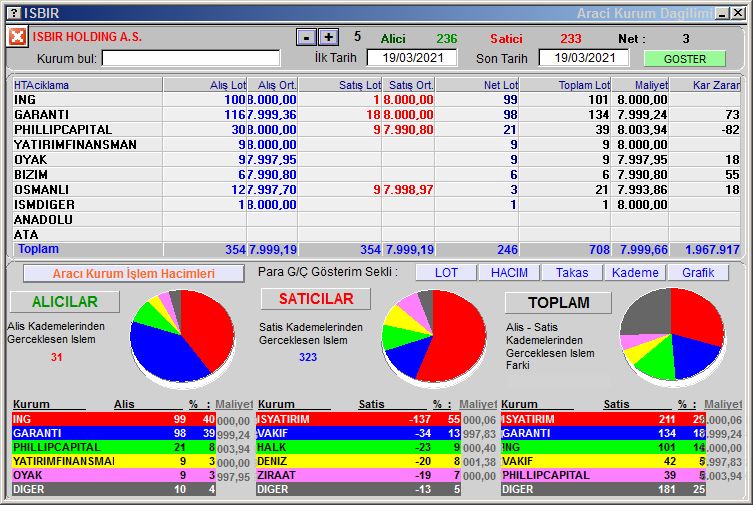753x505 pixels.
Task: Select the ANADOLU row
Action: (376, 219)
